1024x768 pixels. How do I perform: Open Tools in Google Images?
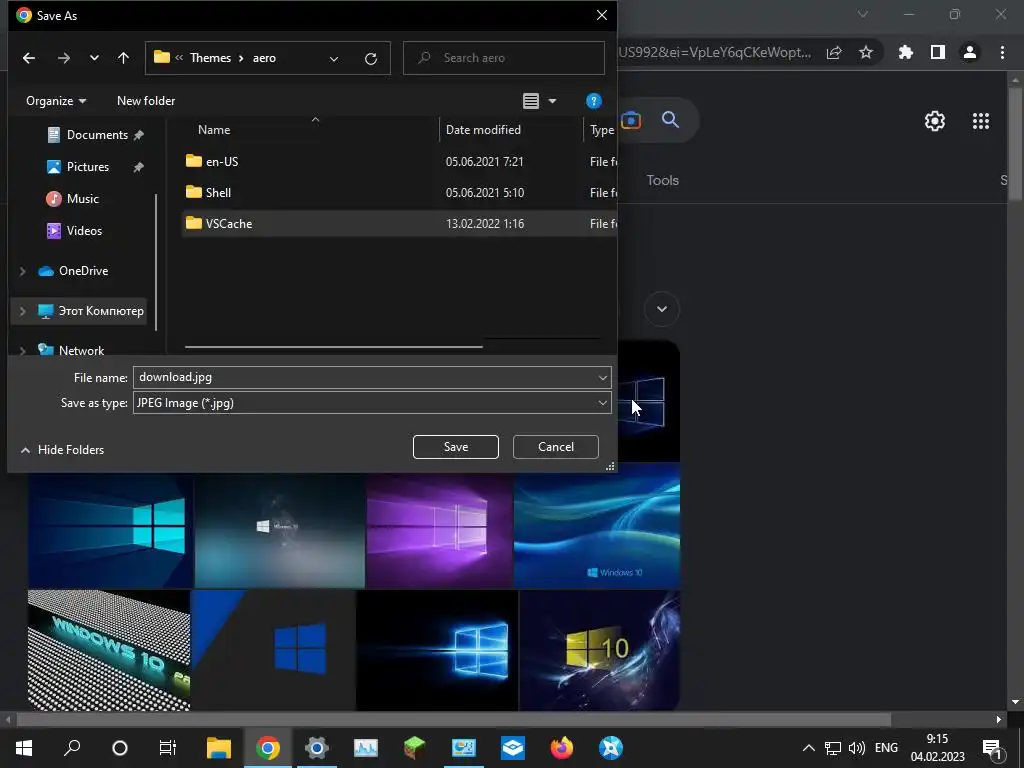click(662, 180)
